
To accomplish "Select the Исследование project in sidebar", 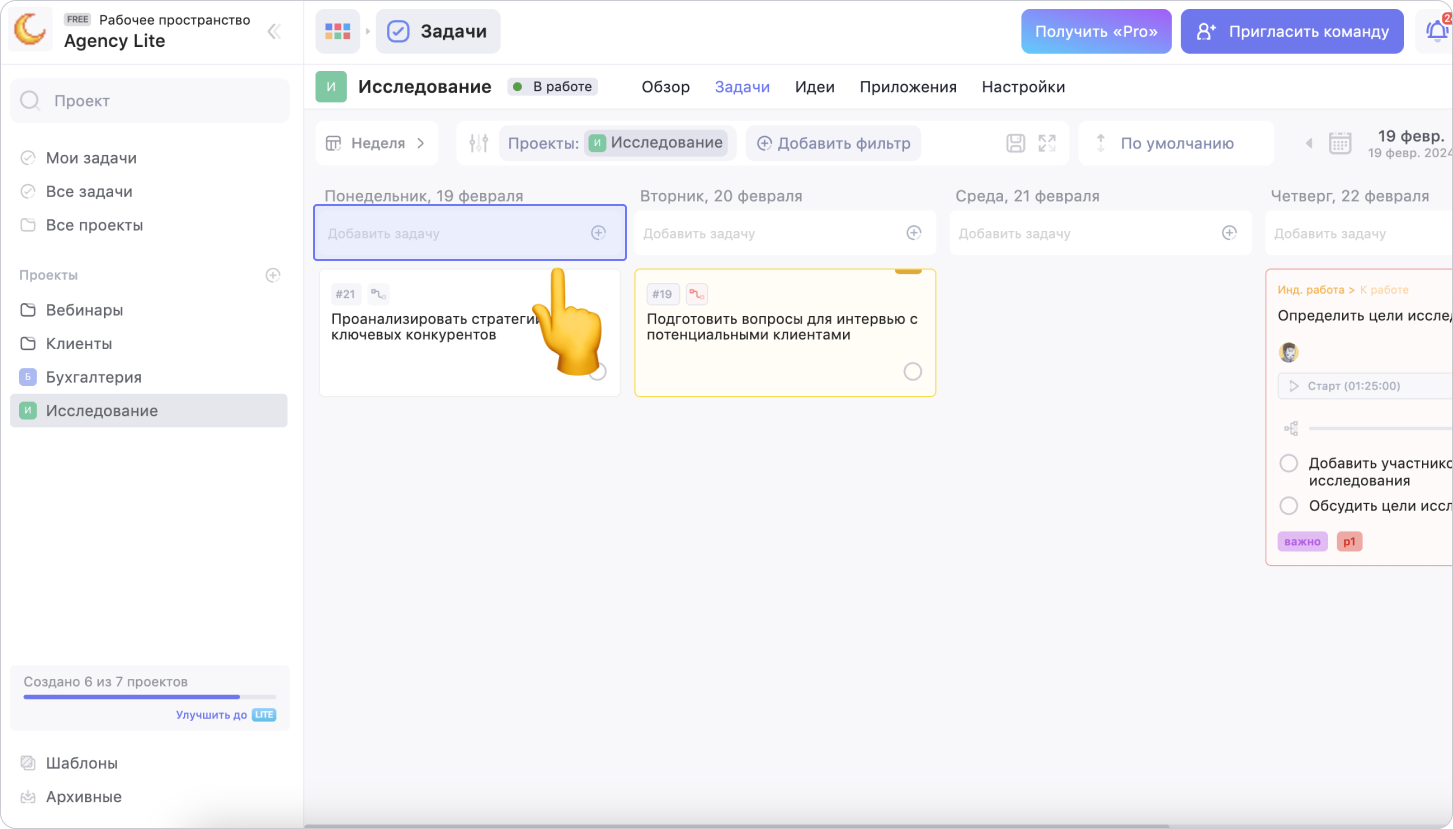I will point(148,411).
